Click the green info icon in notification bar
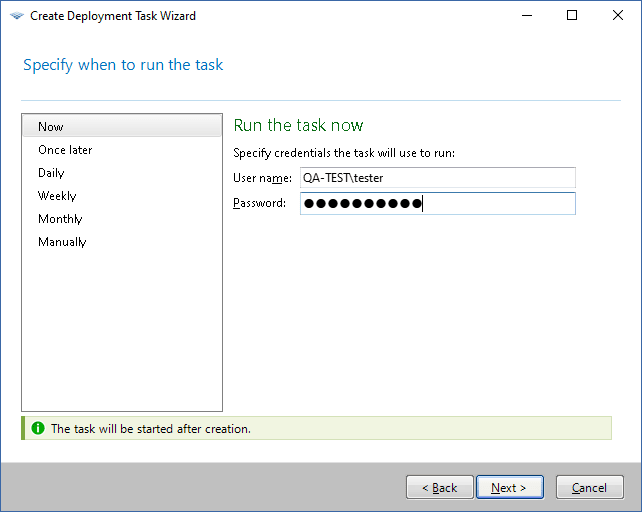 pyautogui.click(x=38, y=428)
